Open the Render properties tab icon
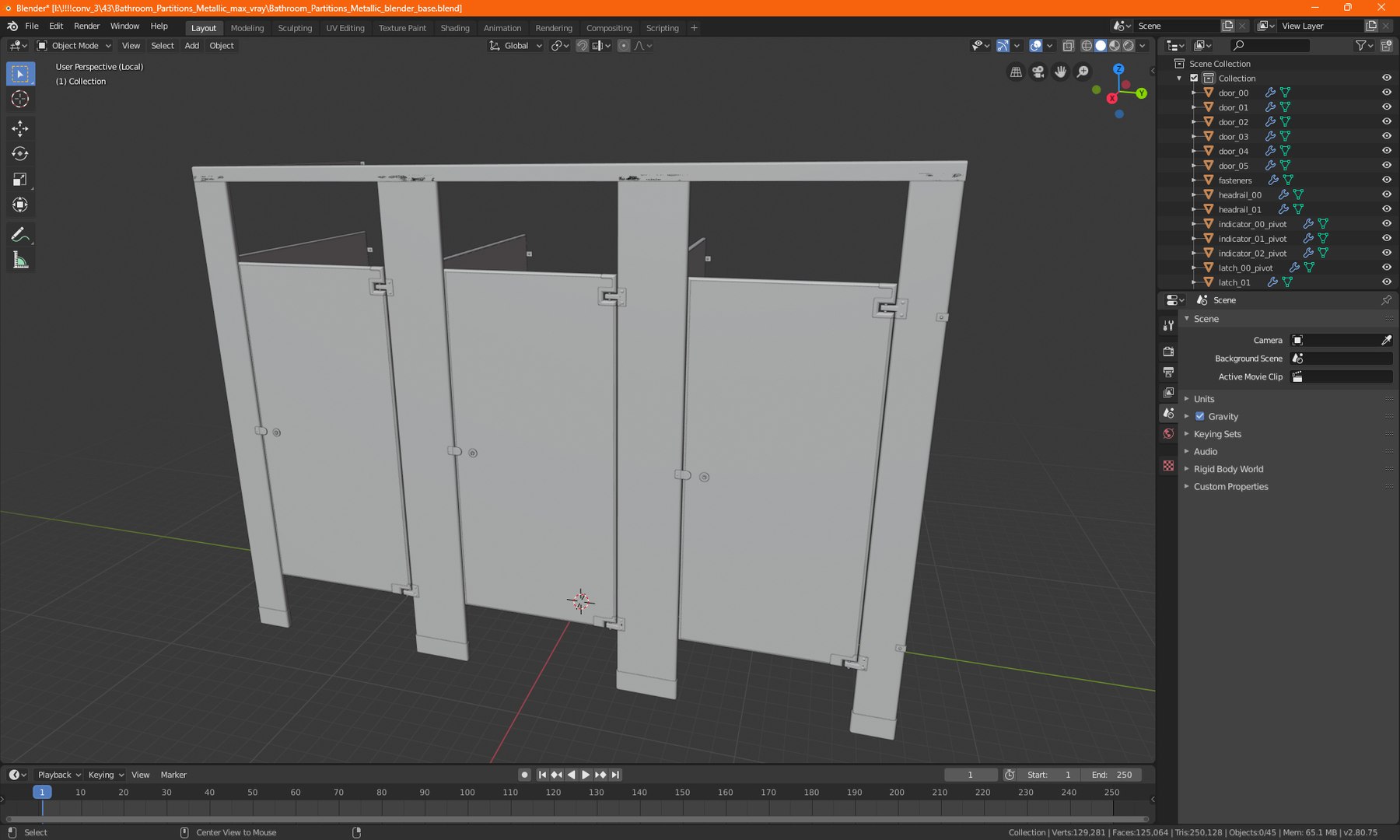The width and height of the screenshot is (1400, 840). coord(1168,352)
